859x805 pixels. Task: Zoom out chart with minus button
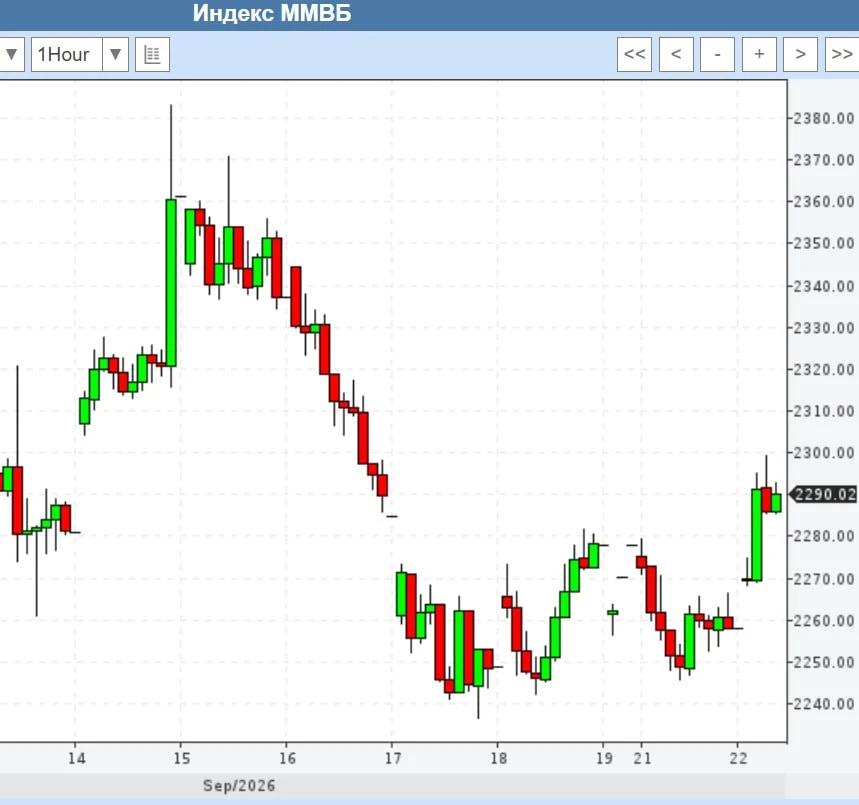tap(718, 54)
